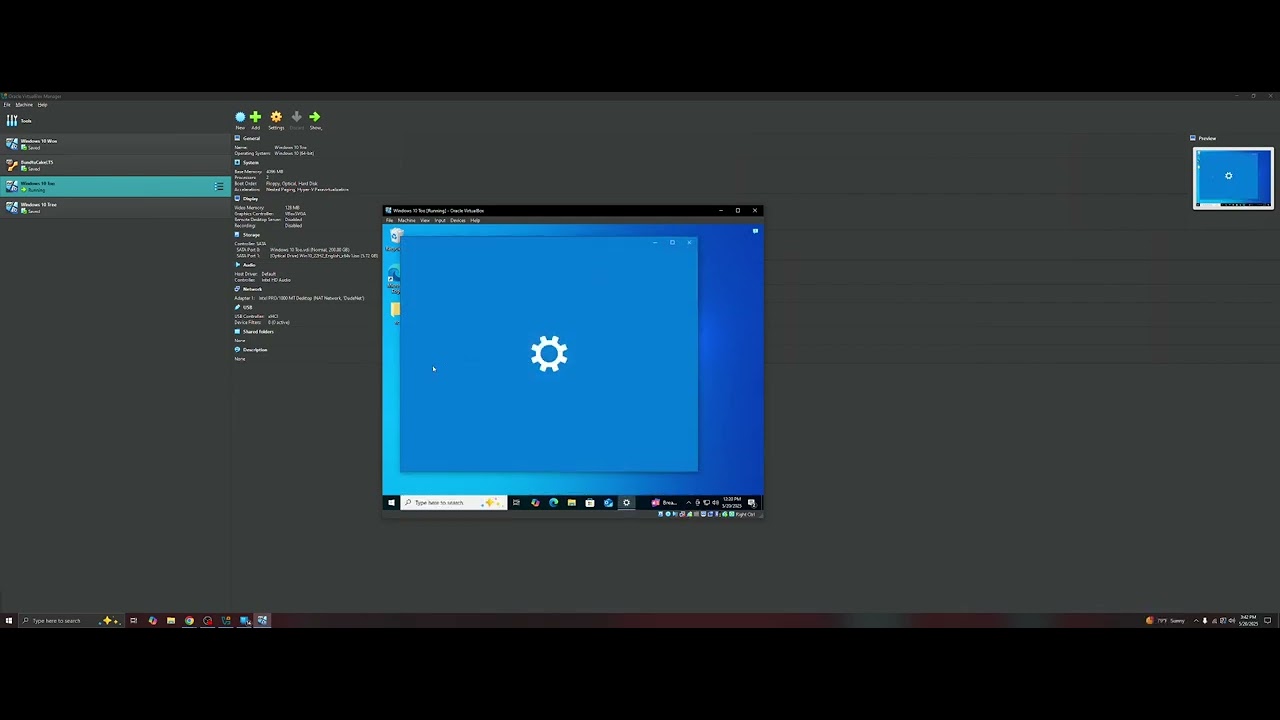Open the System details section header
Screen dimensions: 1280x720
click(247, 162)
